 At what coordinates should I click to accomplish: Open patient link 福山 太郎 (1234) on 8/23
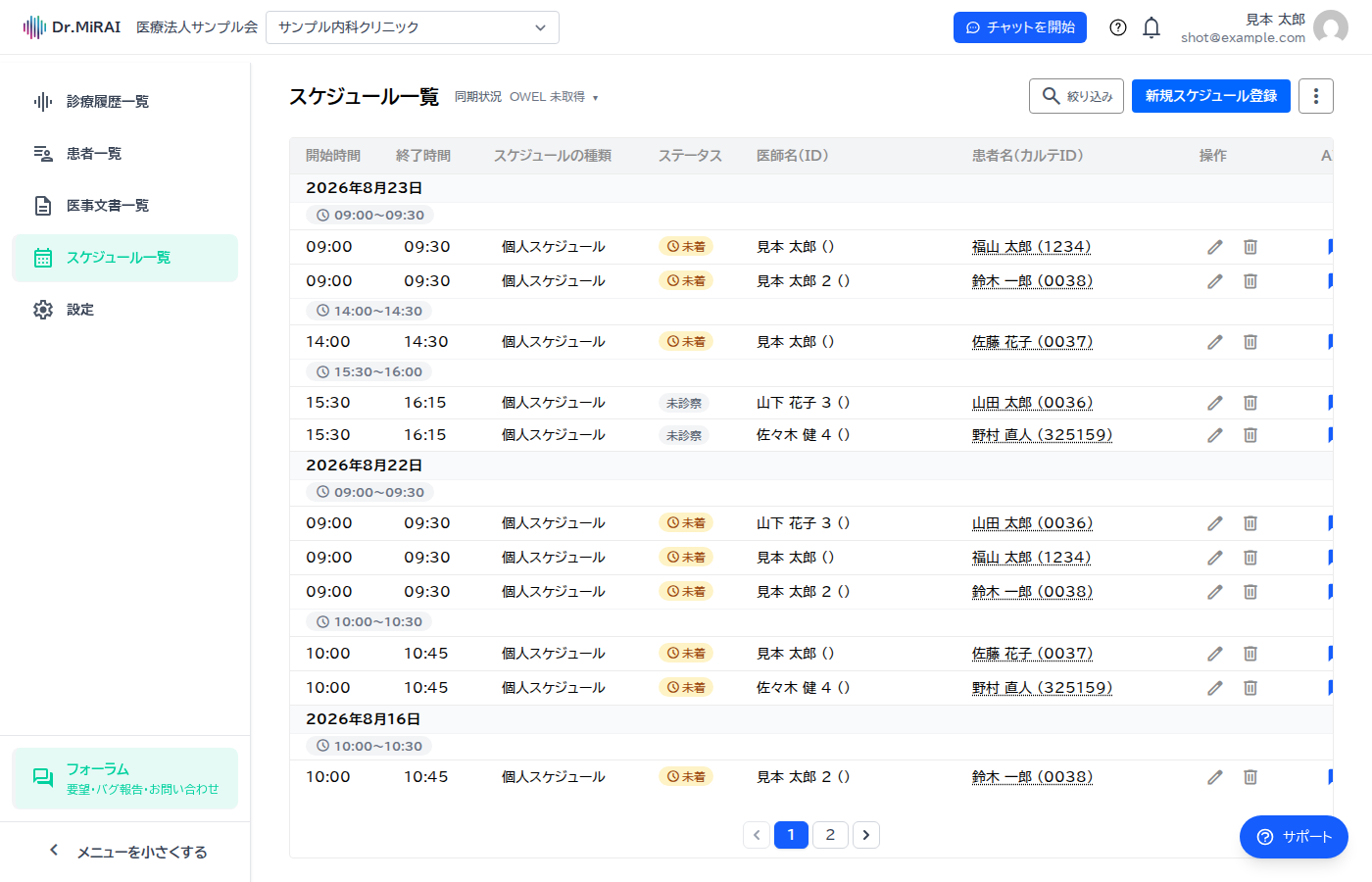pos(1031,247)
